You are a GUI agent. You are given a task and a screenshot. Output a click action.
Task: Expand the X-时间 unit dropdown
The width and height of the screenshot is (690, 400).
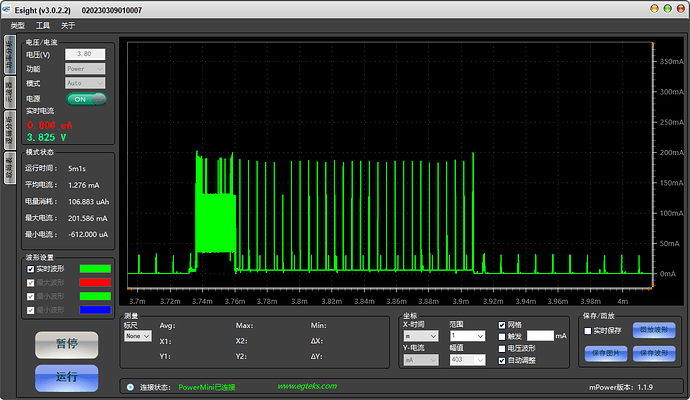[x=420, y=336]
